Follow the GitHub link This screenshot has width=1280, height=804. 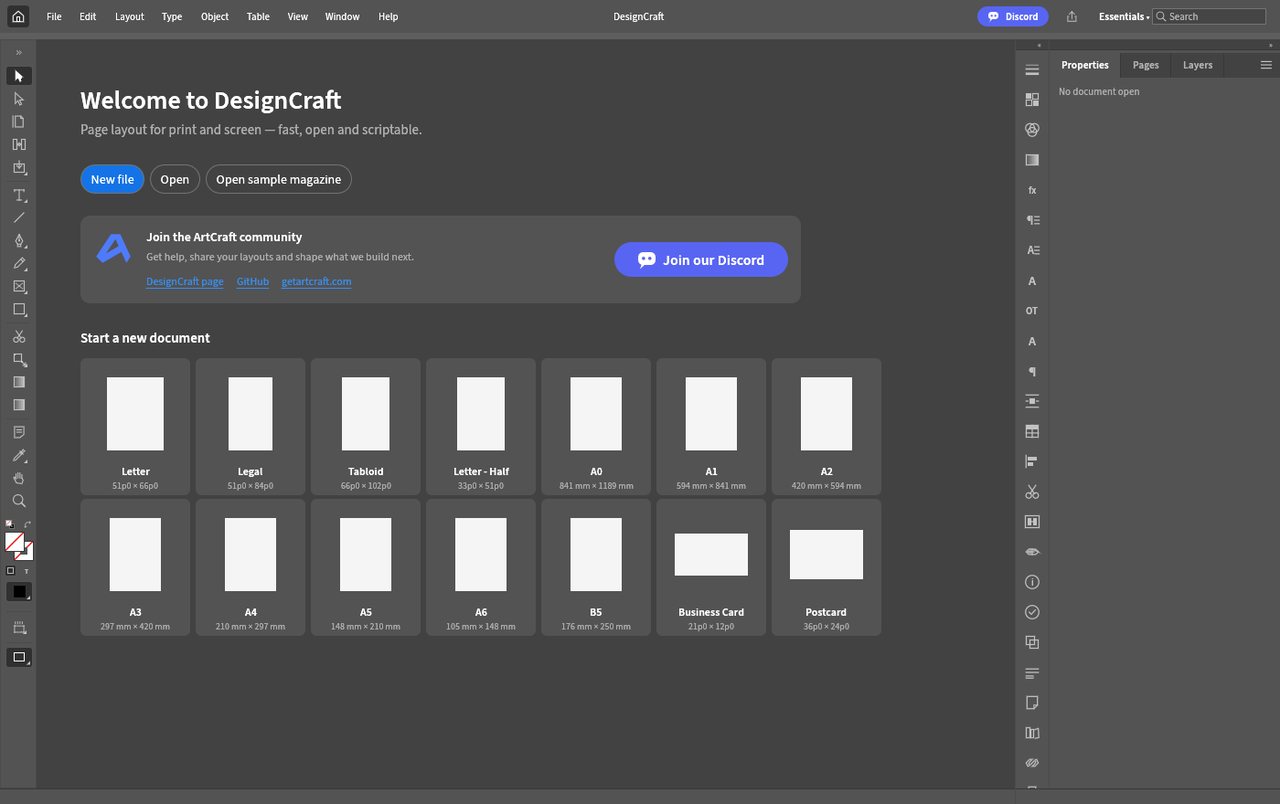click(253, 282)
